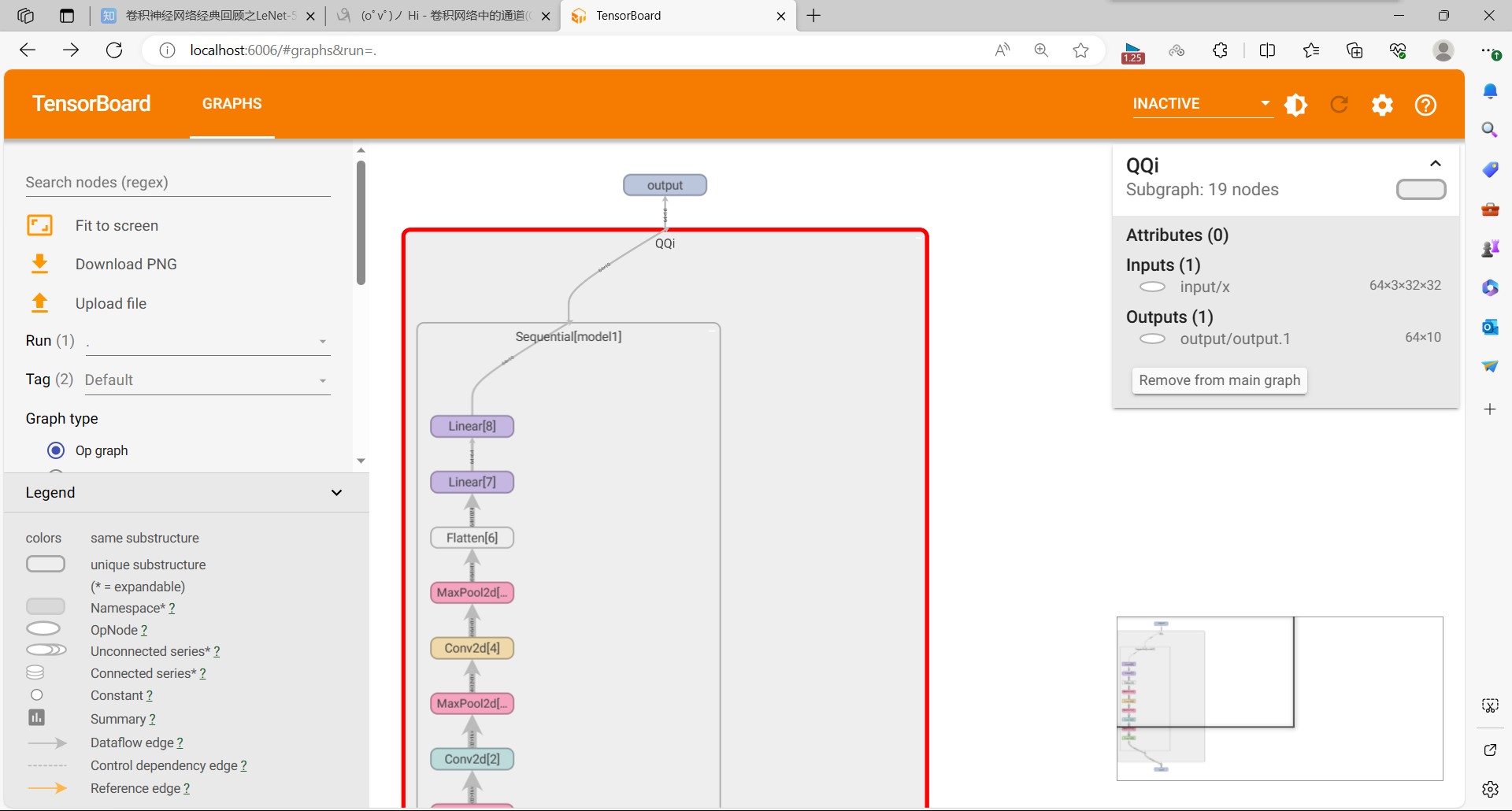Open the OpNode help link
The image size is (1512, 811).
click(144, 630)
